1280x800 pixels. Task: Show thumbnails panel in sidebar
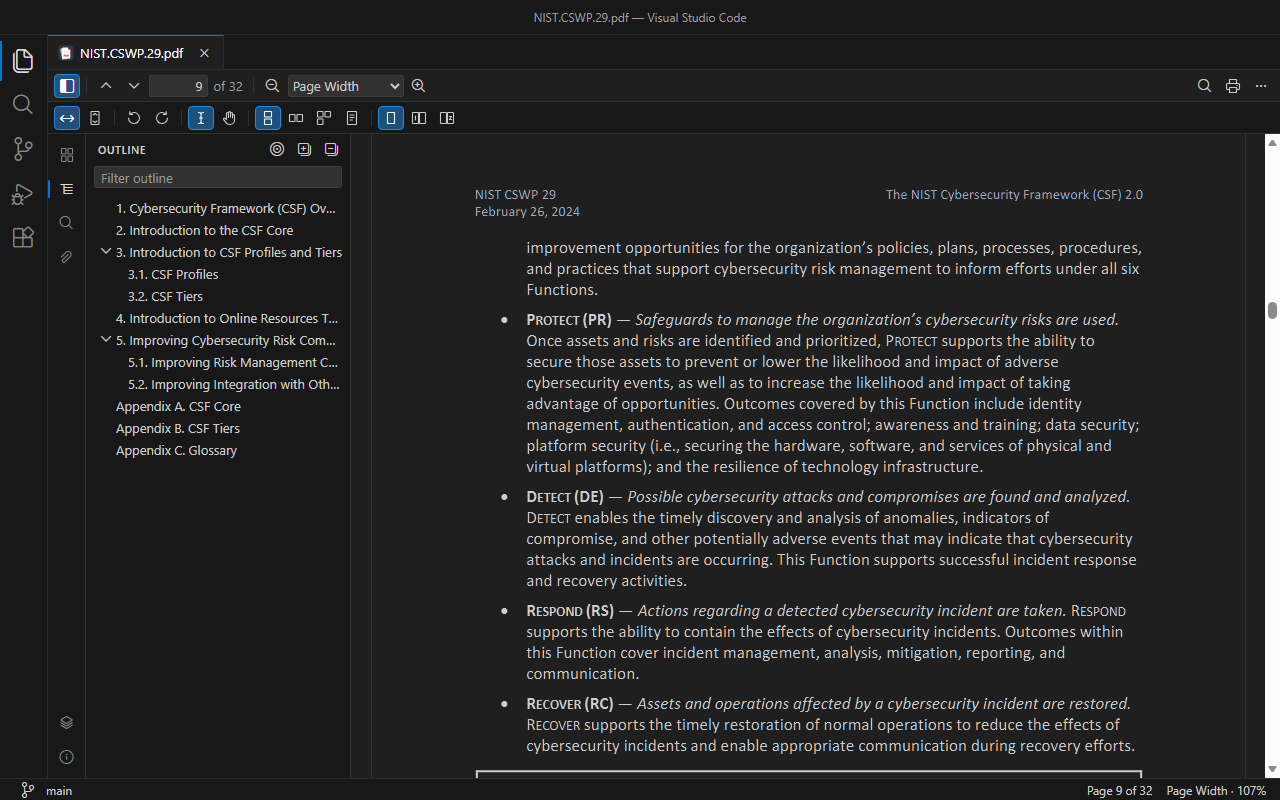pos(67,155)
